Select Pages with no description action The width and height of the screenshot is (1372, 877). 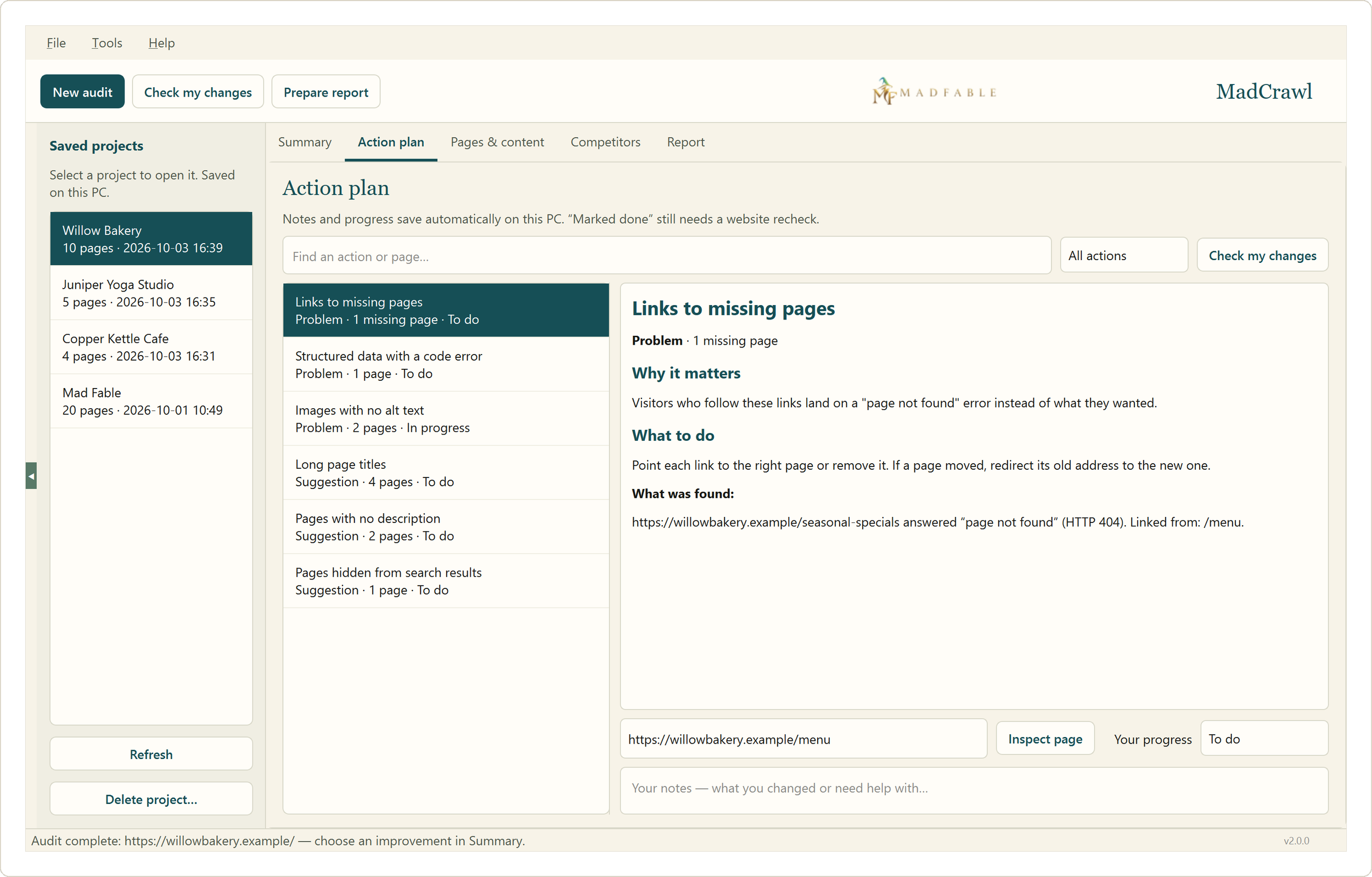tap(446, 527)
